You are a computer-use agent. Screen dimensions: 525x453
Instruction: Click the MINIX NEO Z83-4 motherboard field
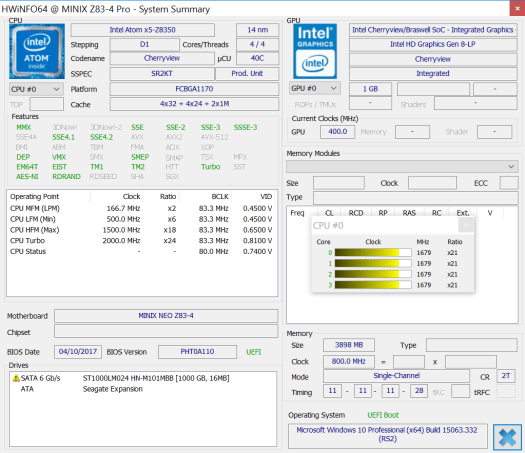[x=166, y=316]
